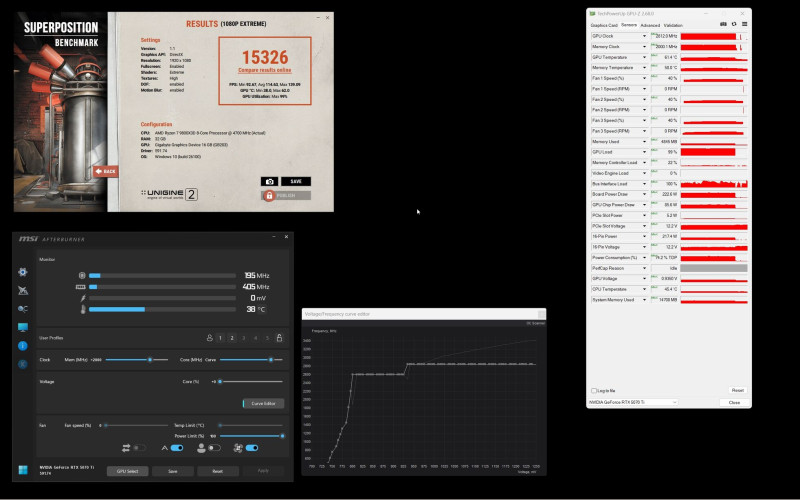Open the GPU Temperature sensor dropdown
800x500 pixels.
tap(644, 57)
